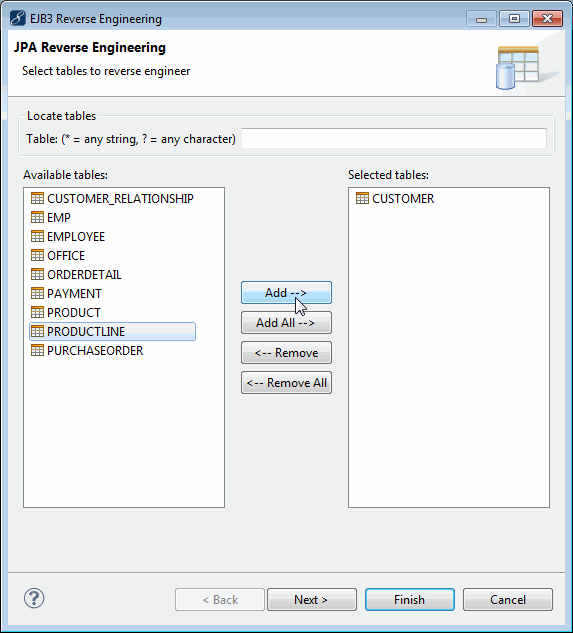Select the EMPLOYEE table name

[x=76, y=237]
